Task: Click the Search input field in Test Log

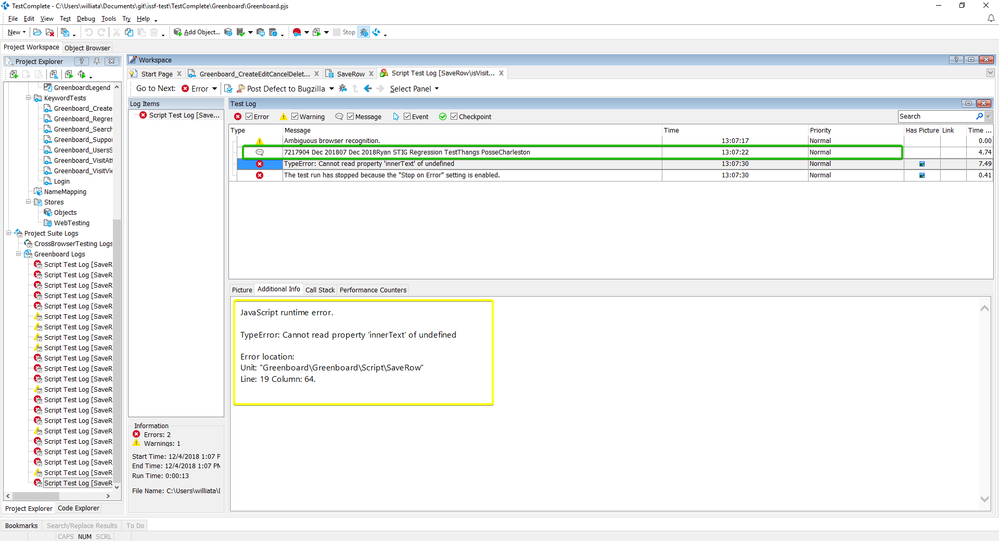Action: point(934,117)
